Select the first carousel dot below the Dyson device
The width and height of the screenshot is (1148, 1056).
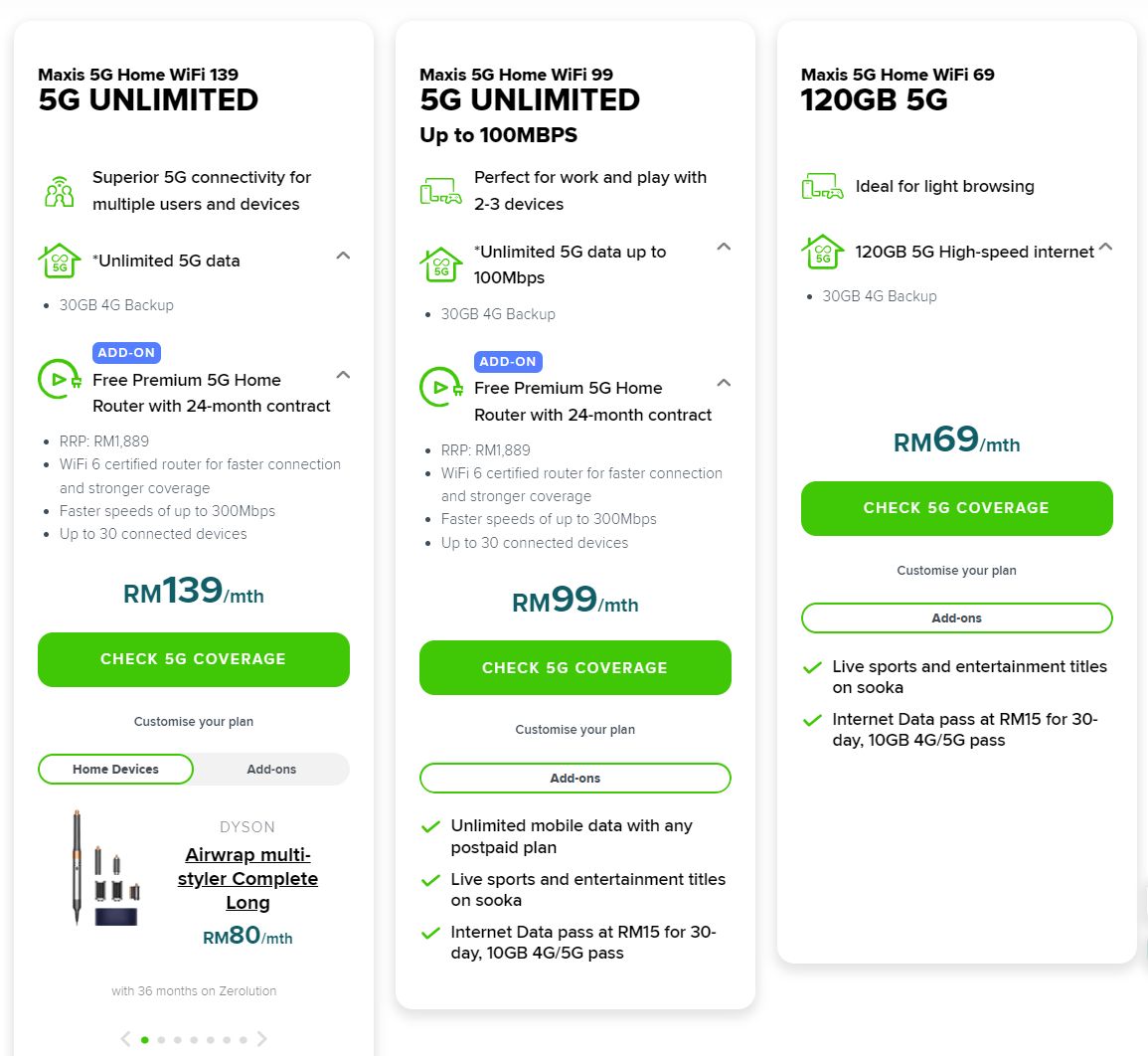[144, 1039]
